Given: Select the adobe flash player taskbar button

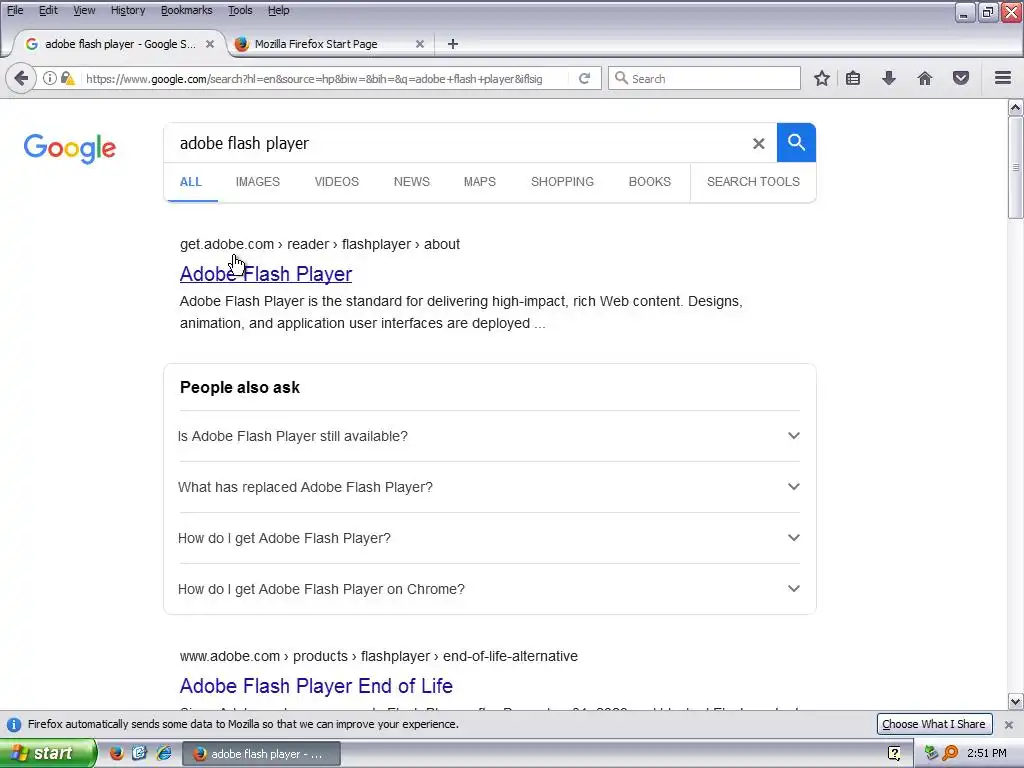Looking at the screenshot, I should (x=261, y=754).
